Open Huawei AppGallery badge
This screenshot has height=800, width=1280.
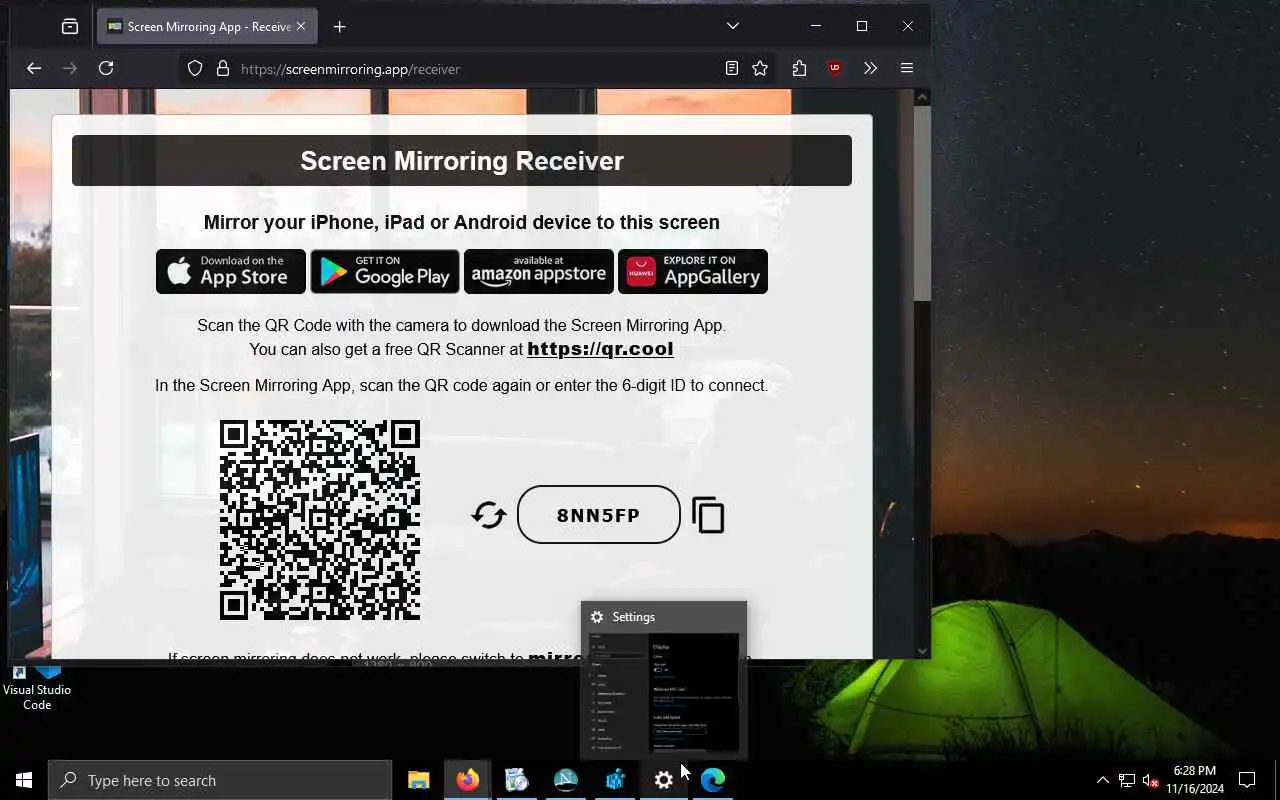tap(693, 271)
